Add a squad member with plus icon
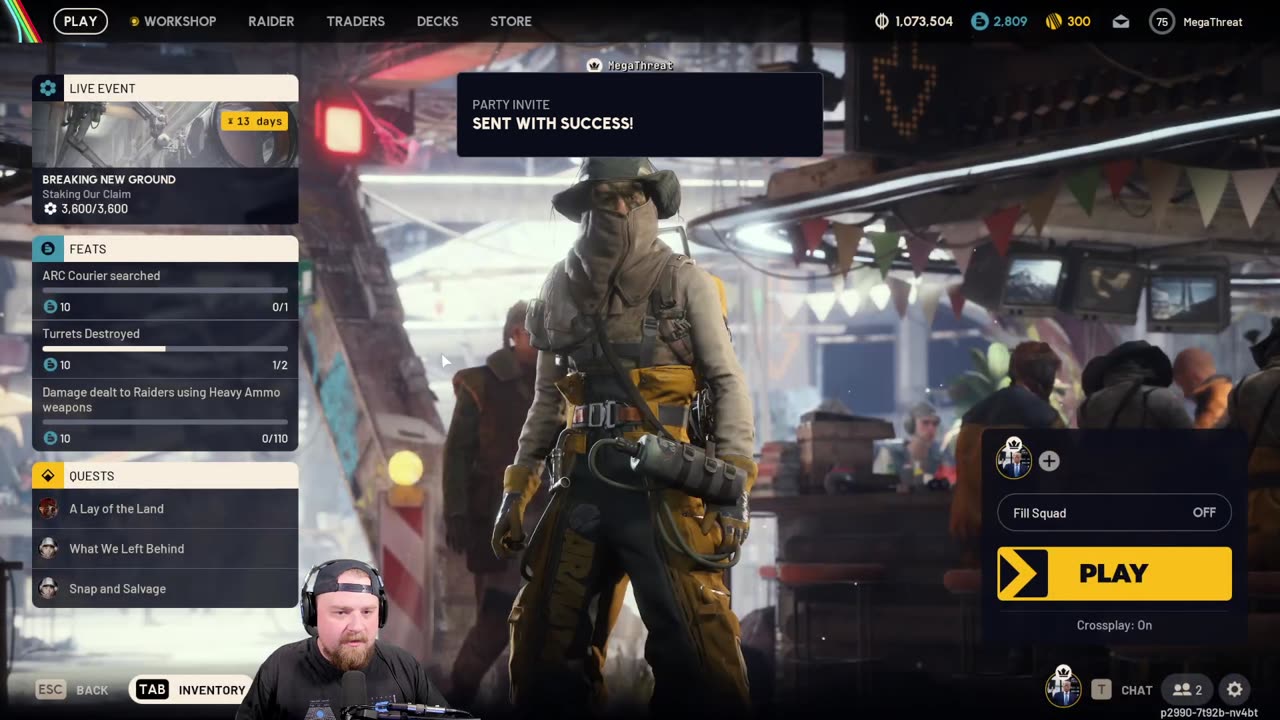Image resolution: width=1280 pixels, height=720 pixels. tap(1049, 461)
